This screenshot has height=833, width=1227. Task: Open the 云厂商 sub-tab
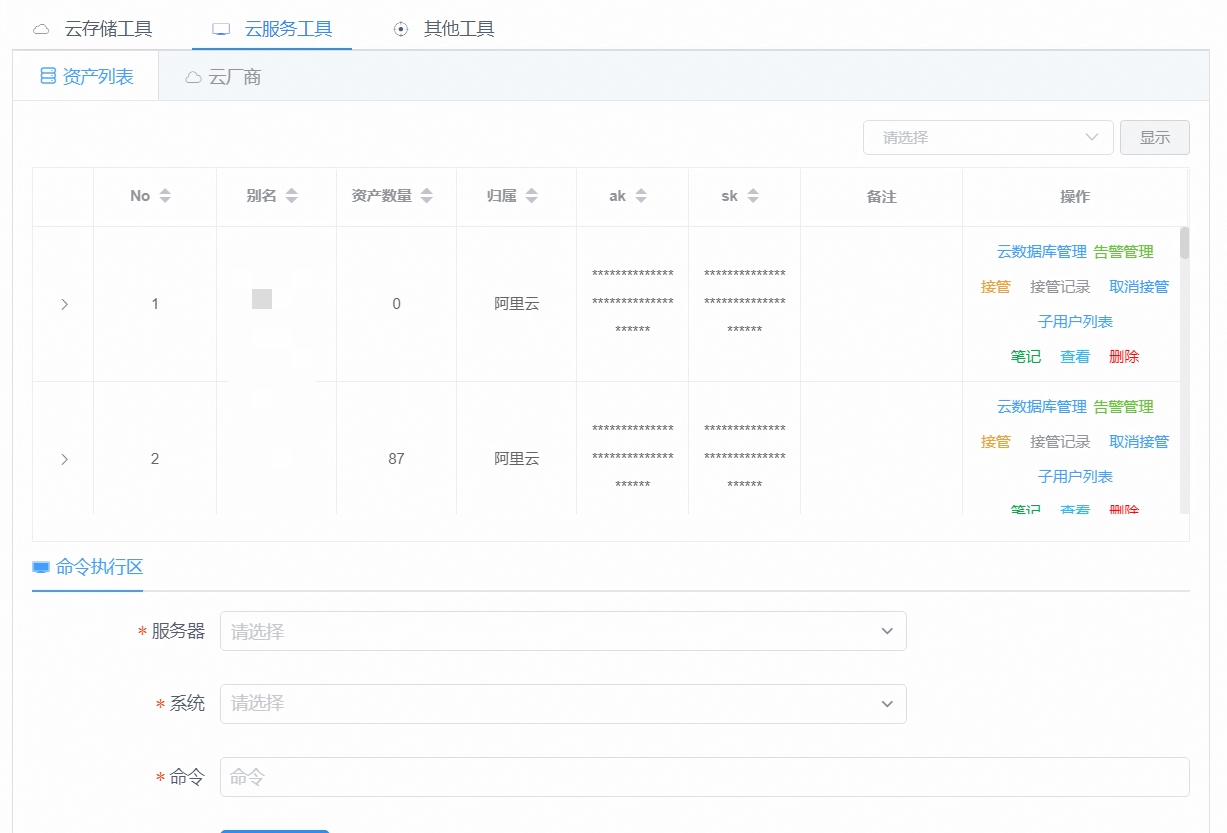click(223, 77)
